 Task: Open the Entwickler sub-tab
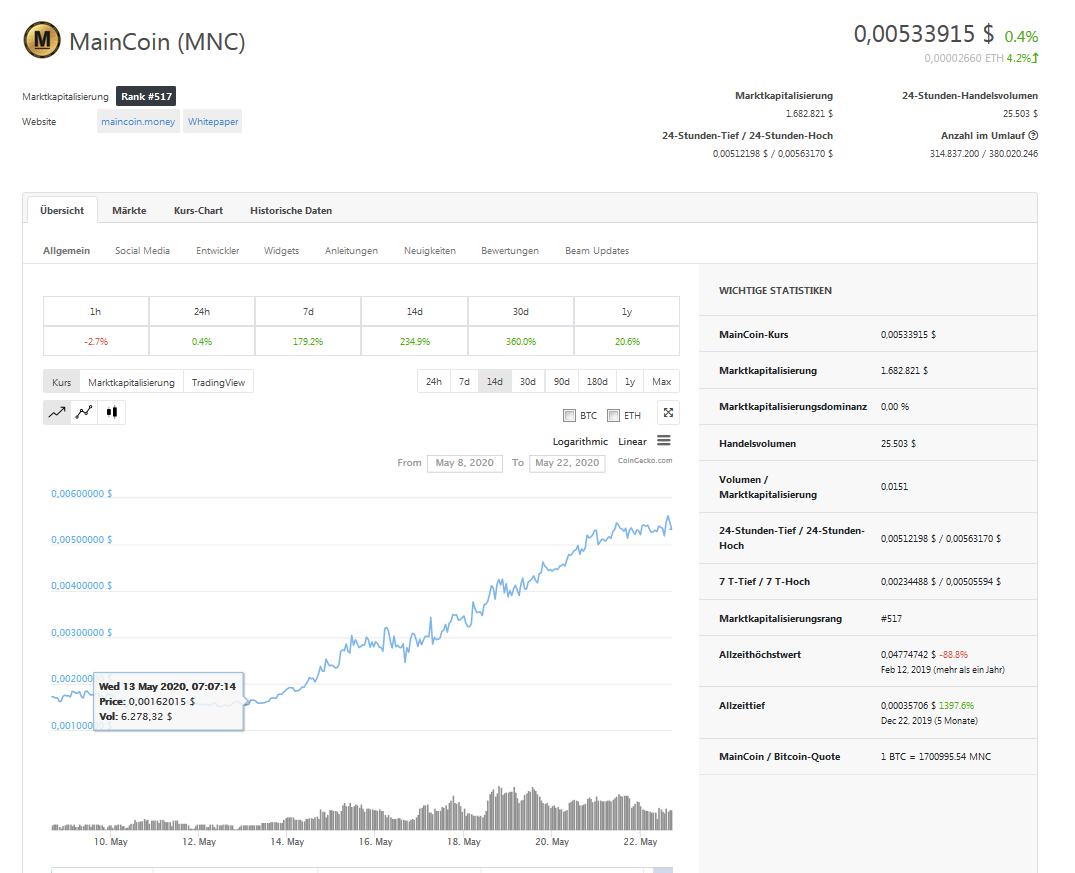coord(217,251)
